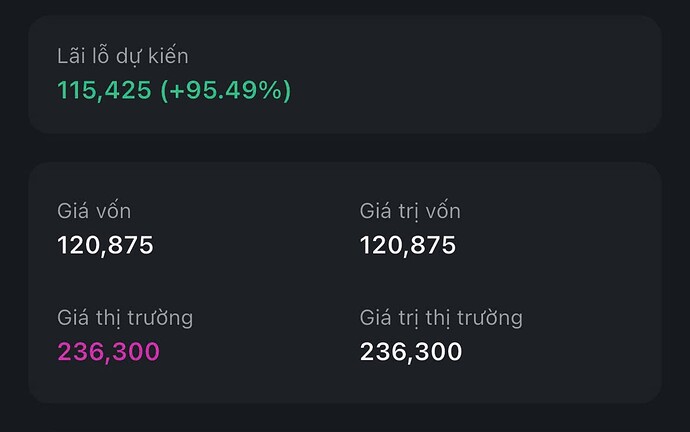The width and height of the screenshot is (690, 432).
Task: Click the pink 236,300 market price
Action: pos(108,352)
